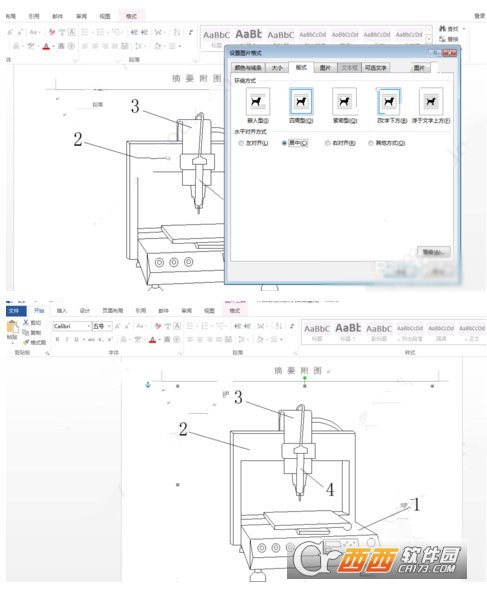Select the 浮于文字上方 wrapping style icon

(431, 101)
